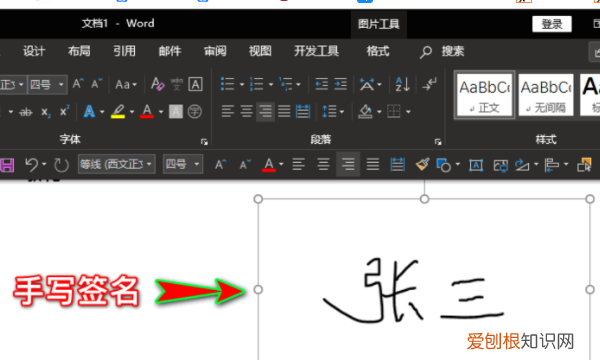Select the 无间隔 style
The image size is (600, 360).
(546, 95)
